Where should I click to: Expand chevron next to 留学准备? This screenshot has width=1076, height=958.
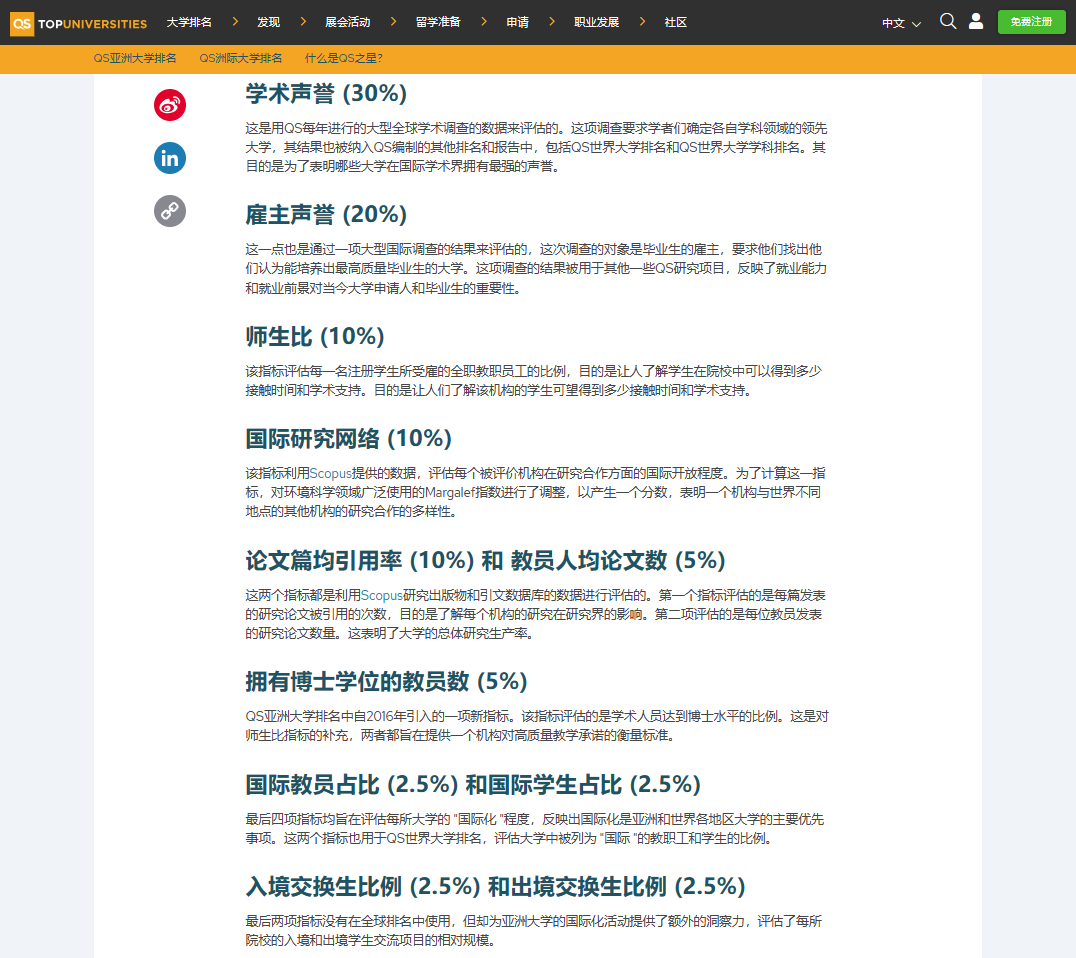484,22
